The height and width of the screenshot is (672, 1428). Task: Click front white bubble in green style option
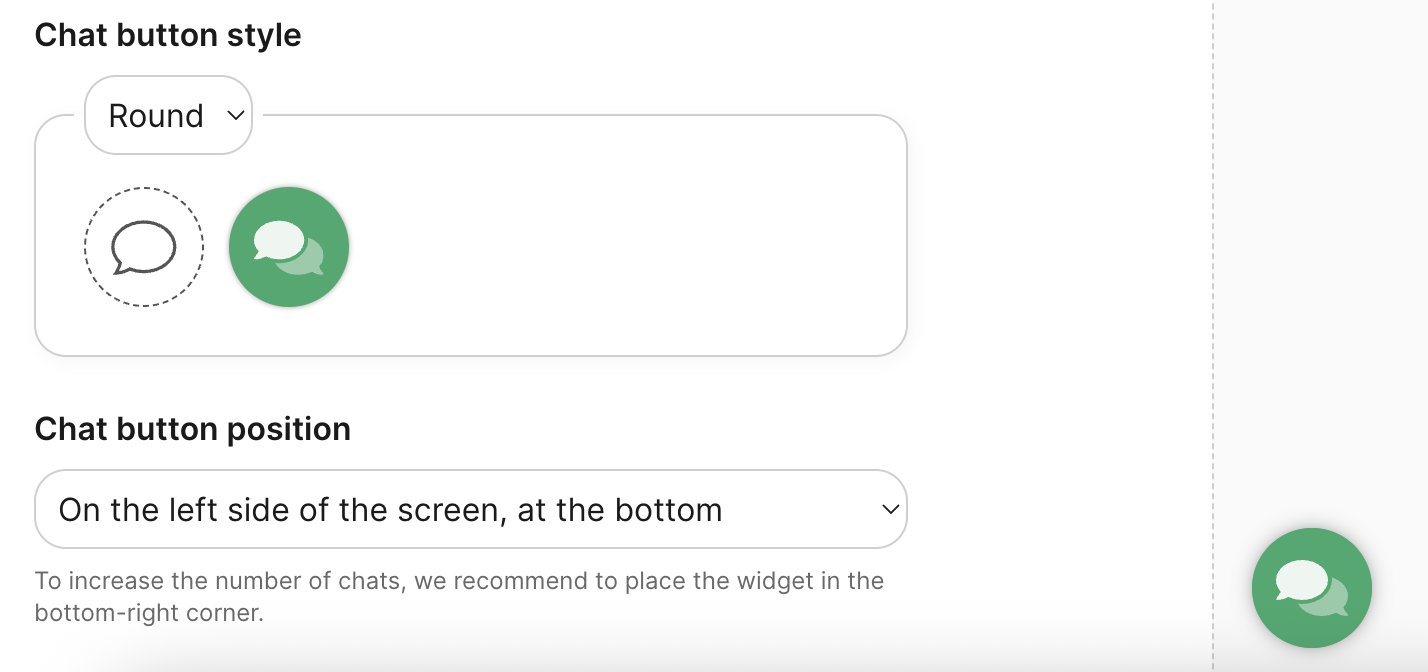pyautogui.click(x=279, y=240)
